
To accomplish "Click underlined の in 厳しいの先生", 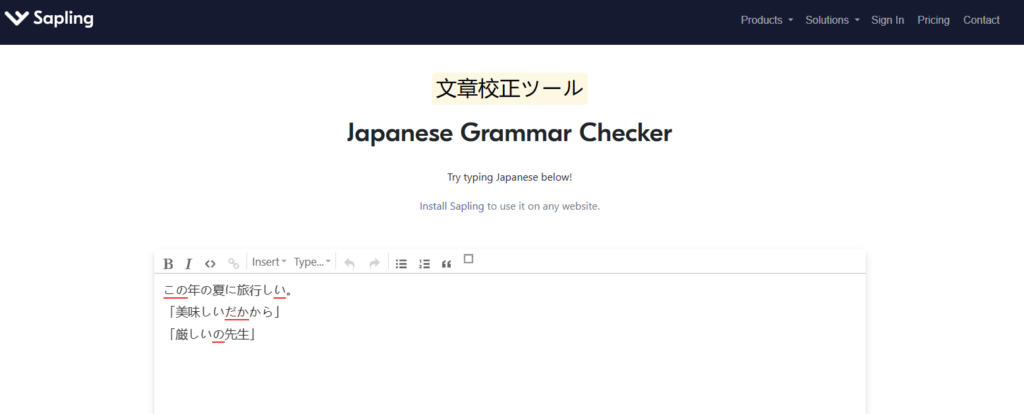I will pos(218,335).
